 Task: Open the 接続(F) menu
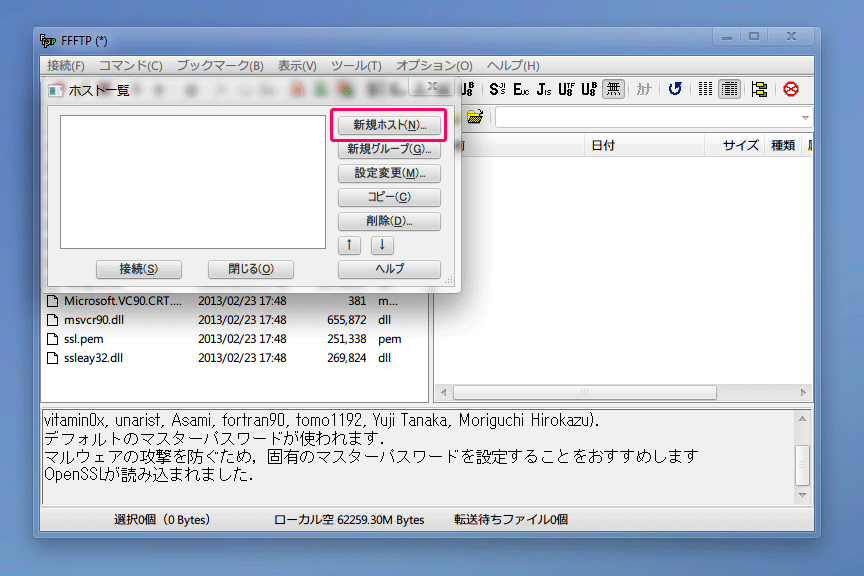(66, 65)
